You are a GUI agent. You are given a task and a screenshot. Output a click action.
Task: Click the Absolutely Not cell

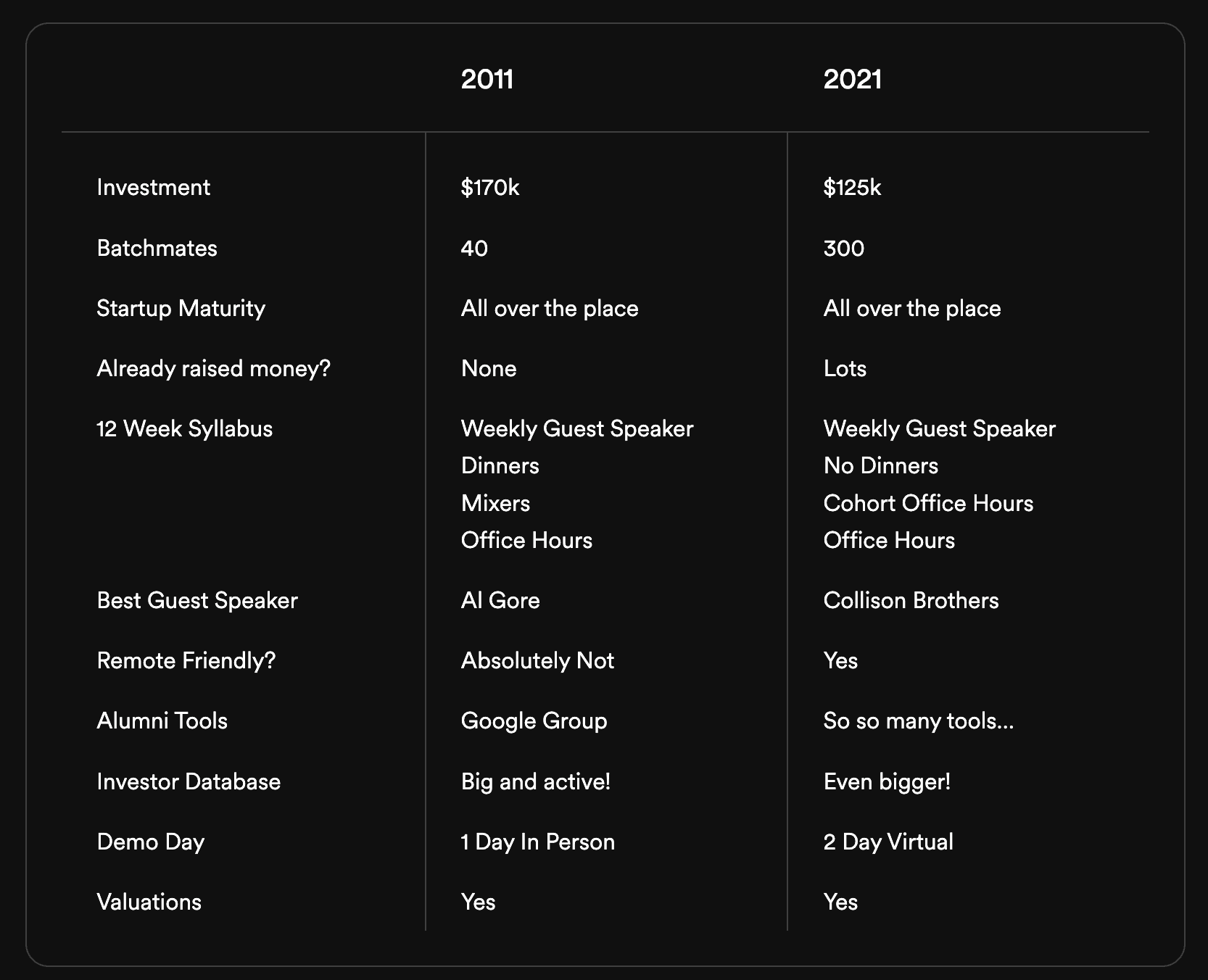pos(537,661)
